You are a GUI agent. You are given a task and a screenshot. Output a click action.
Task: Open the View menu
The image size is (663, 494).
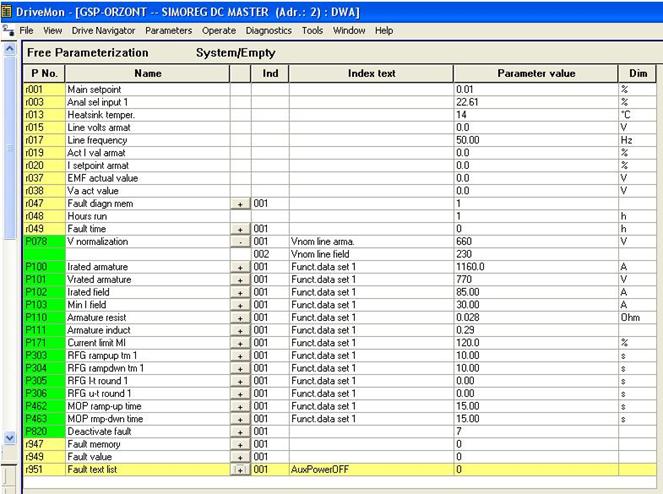(52, 30)
